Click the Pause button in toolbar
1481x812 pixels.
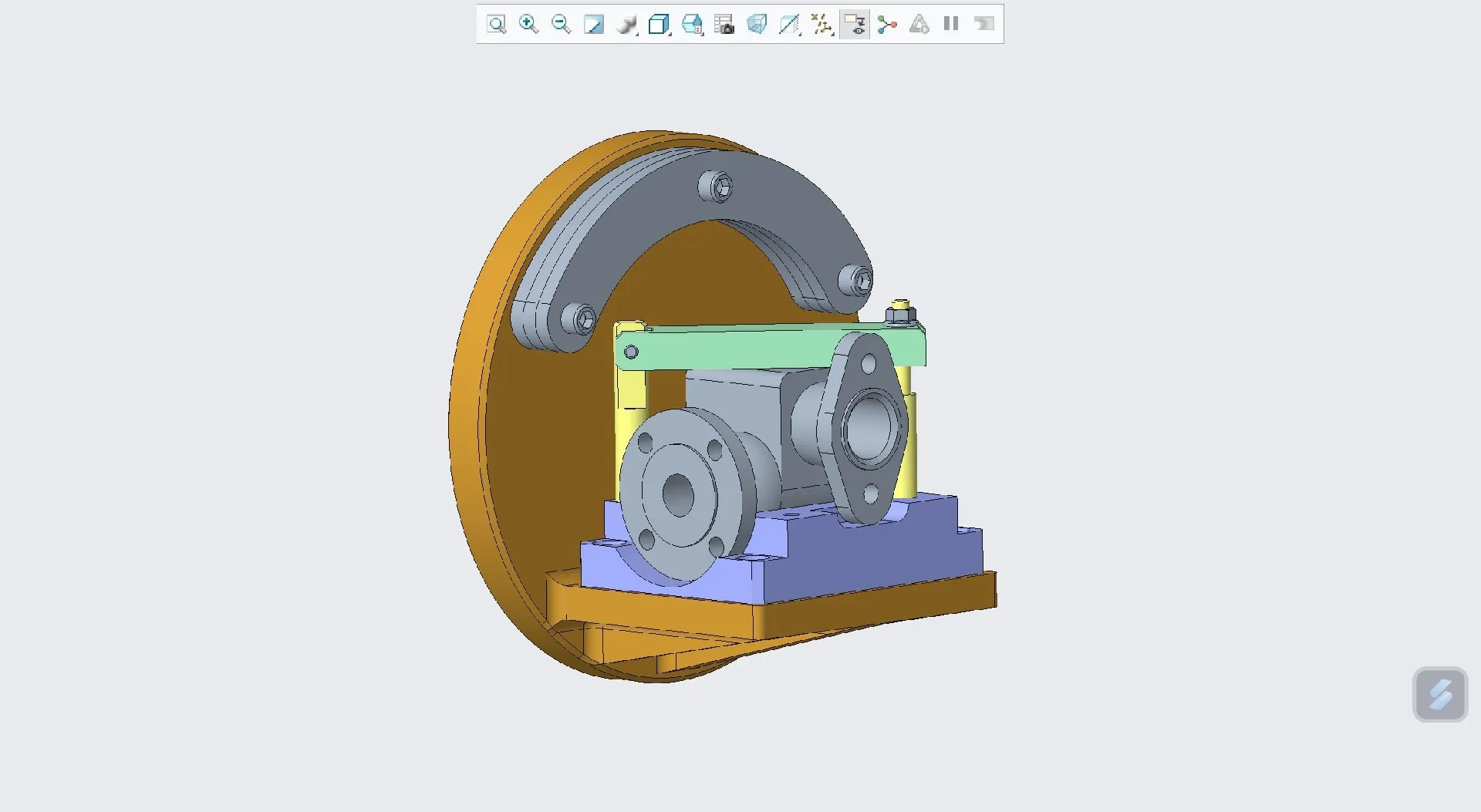[951, 24]
